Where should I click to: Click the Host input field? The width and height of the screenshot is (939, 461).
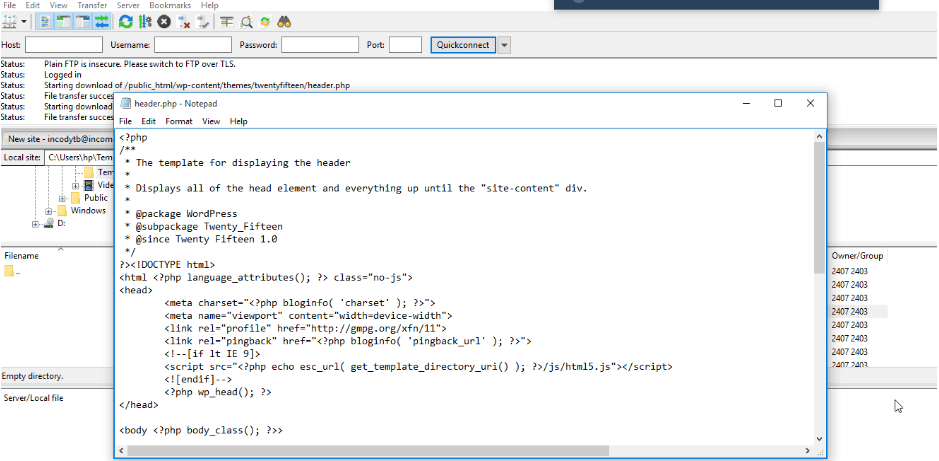click(x=64, y=45)
